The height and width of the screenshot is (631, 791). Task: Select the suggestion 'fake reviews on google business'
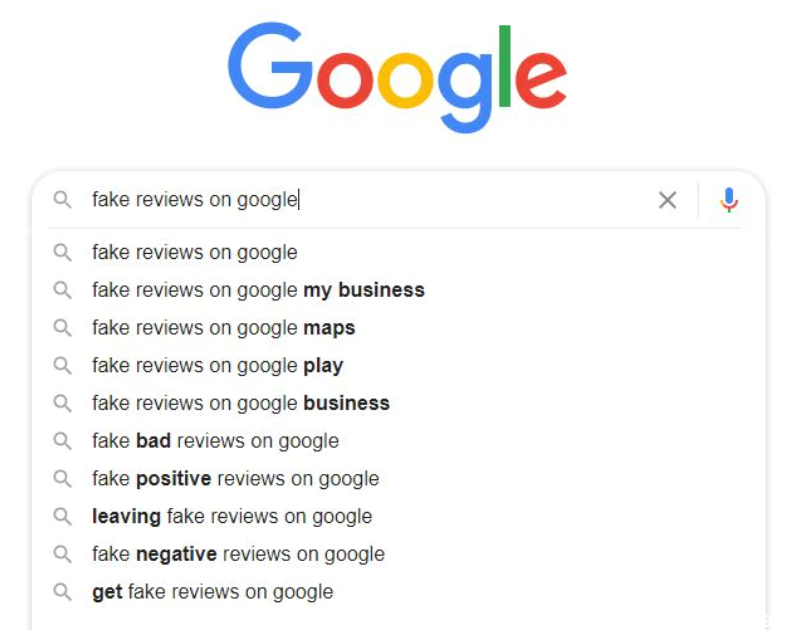point(399,403)
